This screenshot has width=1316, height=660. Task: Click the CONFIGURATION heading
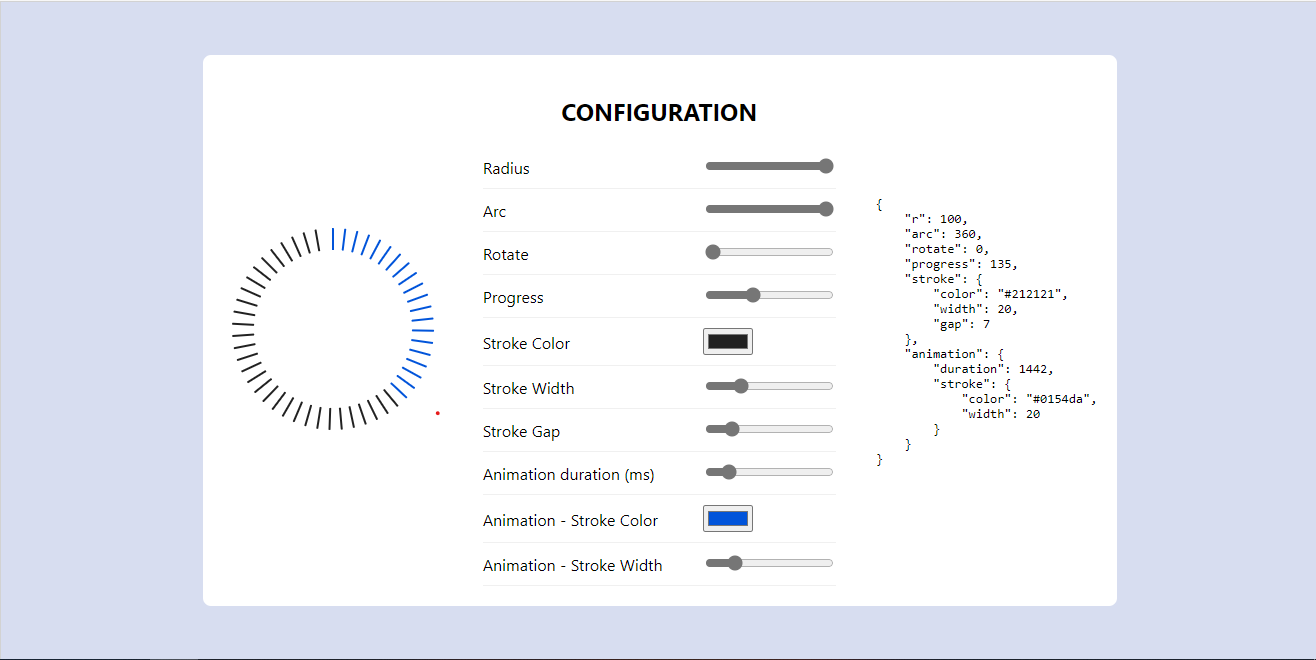click(x=659, y=113)
